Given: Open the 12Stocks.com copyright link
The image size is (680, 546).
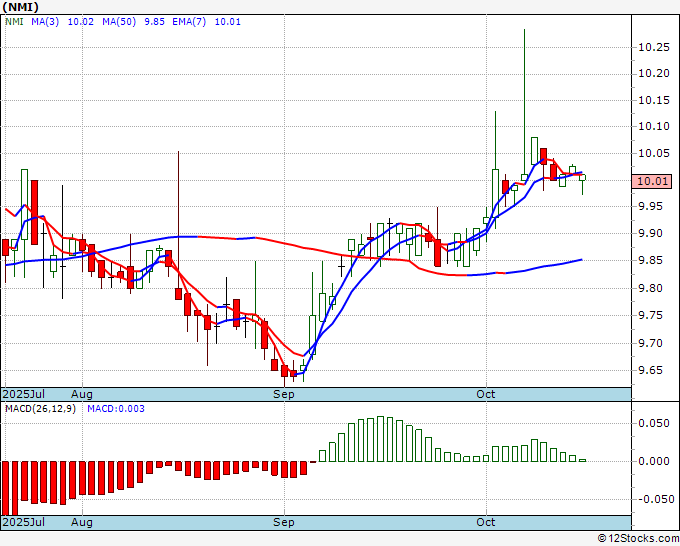Looking at the screenshot, I should click(x=638, y=539).
